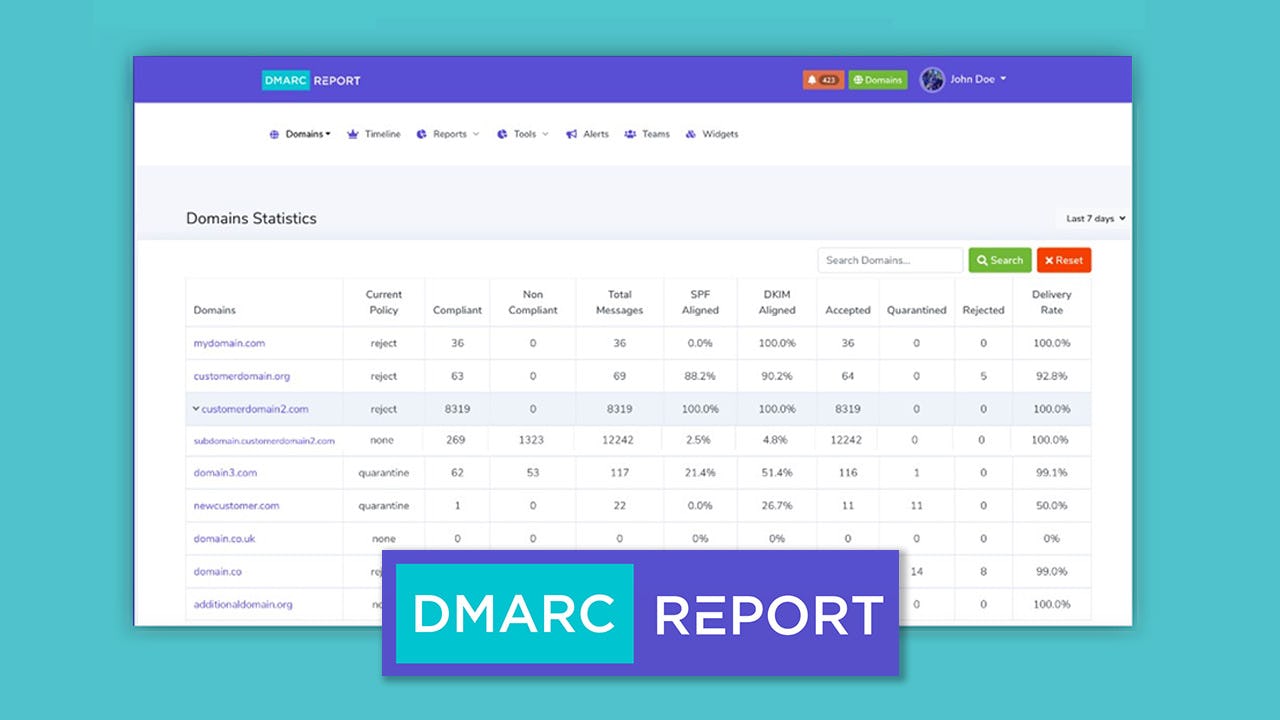Image resolution: width=1280 pixels, height=720 pixels.
Task: Click the Tools icon in the navigation bar
Action: pos(501,133)
